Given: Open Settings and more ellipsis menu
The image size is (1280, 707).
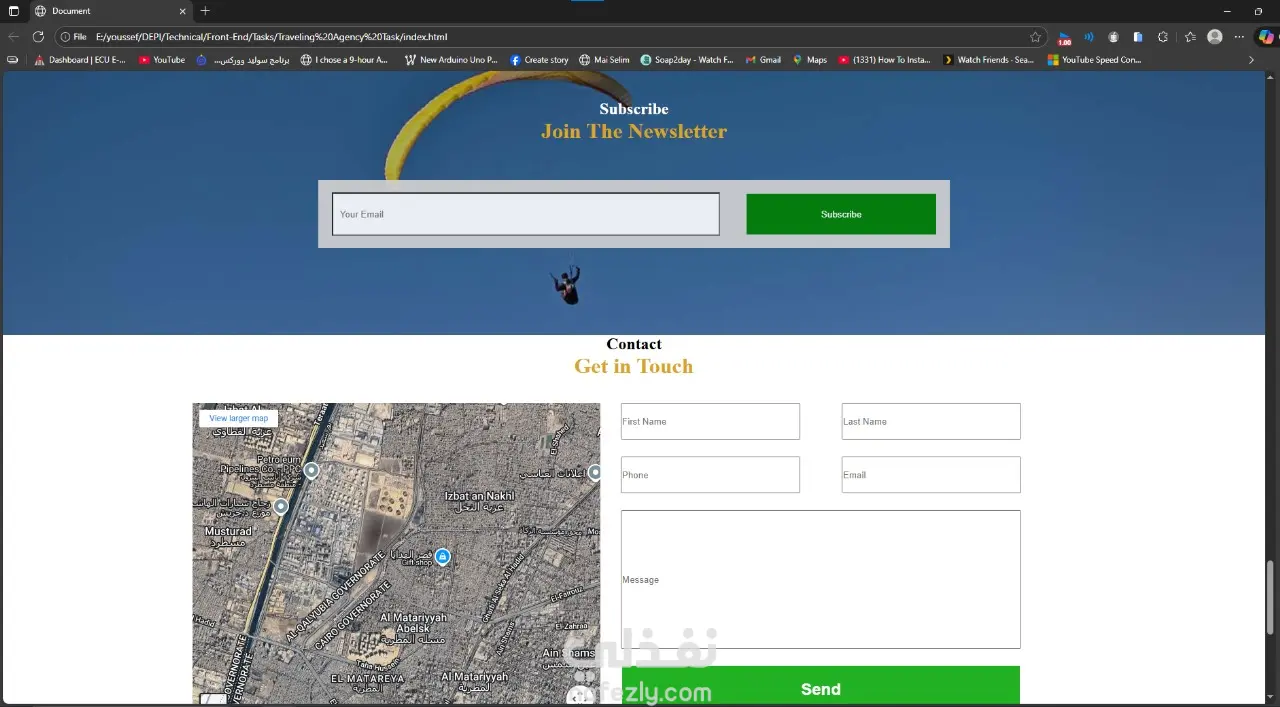Looking at the screenshot, I should tap(1240, 37).
